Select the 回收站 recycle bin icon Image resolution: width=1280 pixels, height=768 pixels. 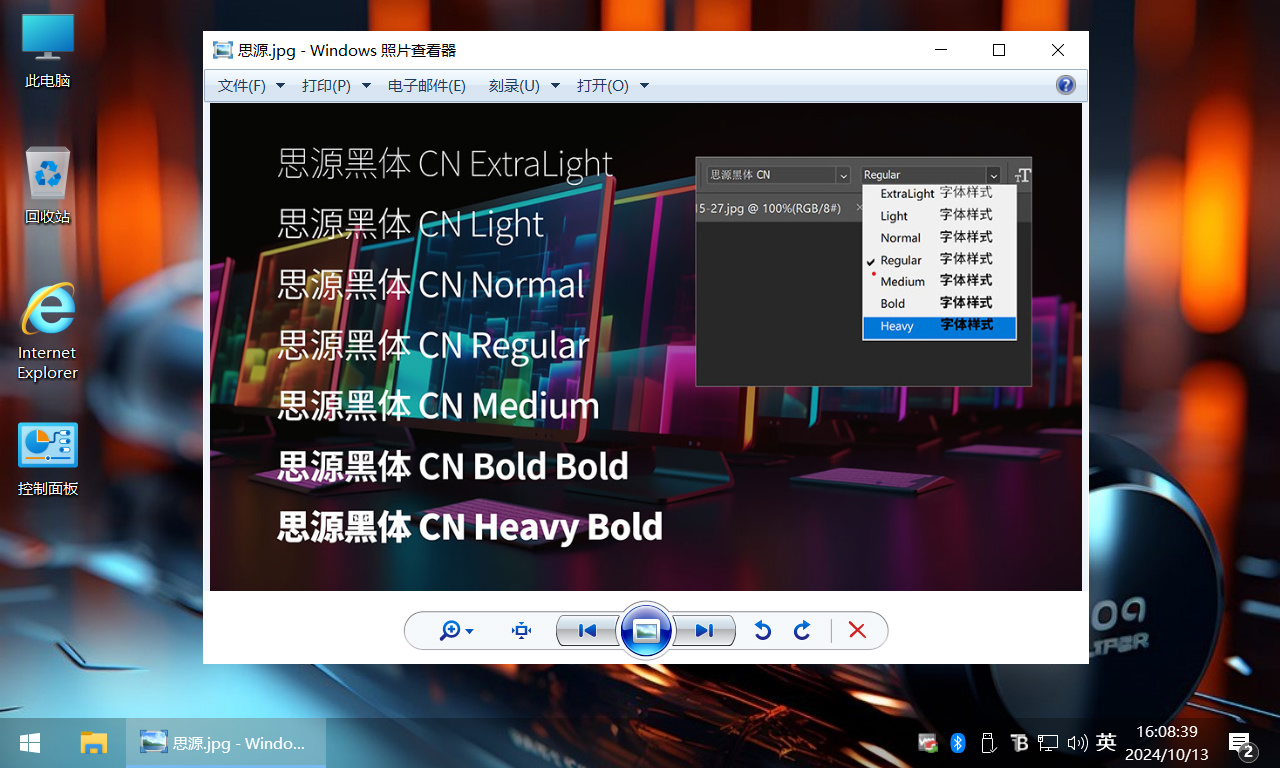click(48, 186)
